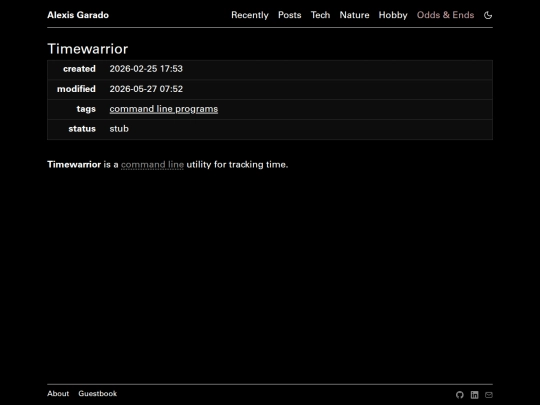Click the modified row label
Screen dimensions: 540x405
point(76,89)
